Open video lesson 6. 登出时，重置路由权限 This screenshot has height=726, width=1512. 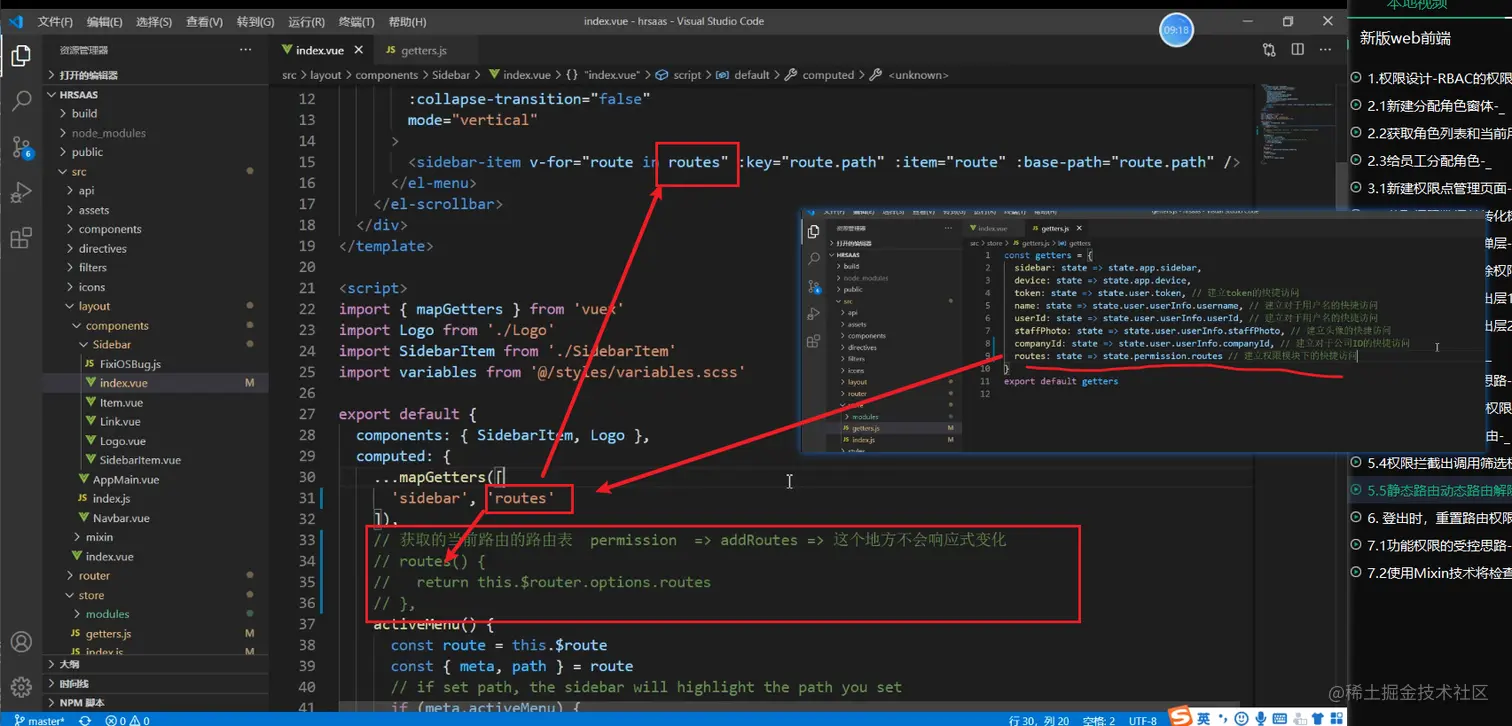[1430, 517]
